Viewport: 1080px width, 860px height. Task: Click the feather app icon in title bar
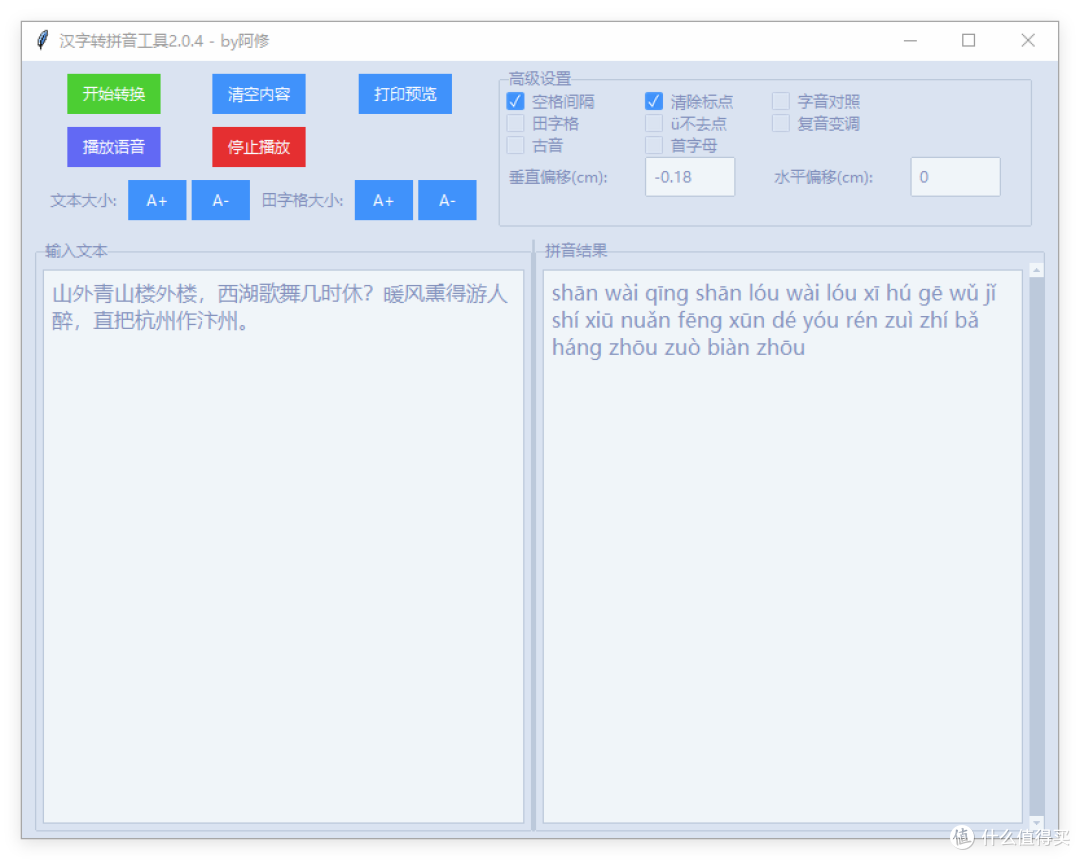43,41
